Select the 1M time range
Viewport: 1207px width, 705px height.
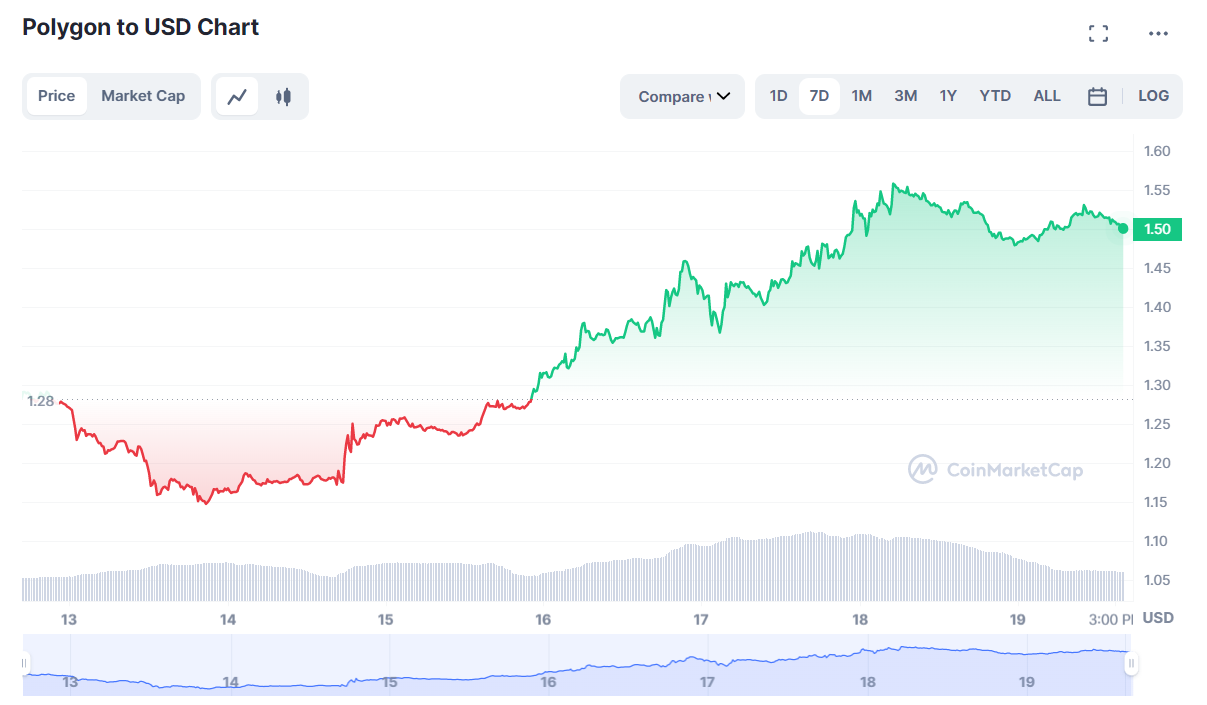pyautogui.click(x=861, y=96)
